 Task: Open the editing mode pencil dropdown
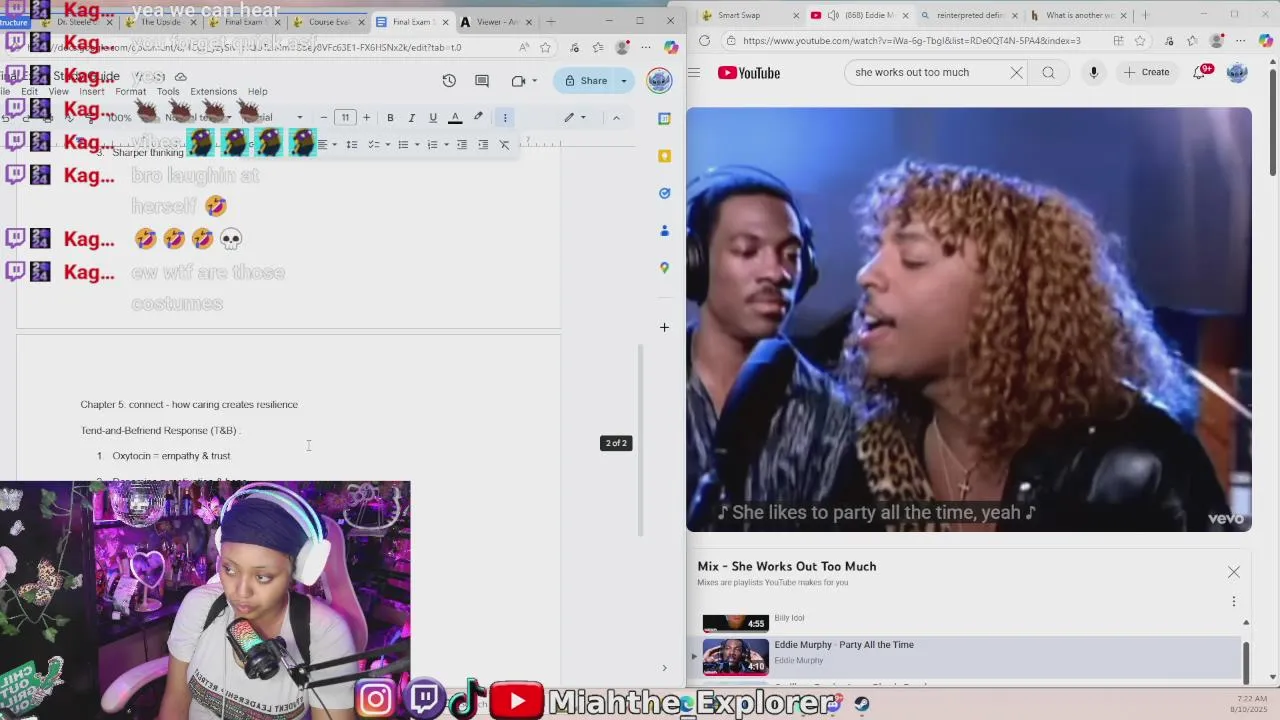(574, 118)
